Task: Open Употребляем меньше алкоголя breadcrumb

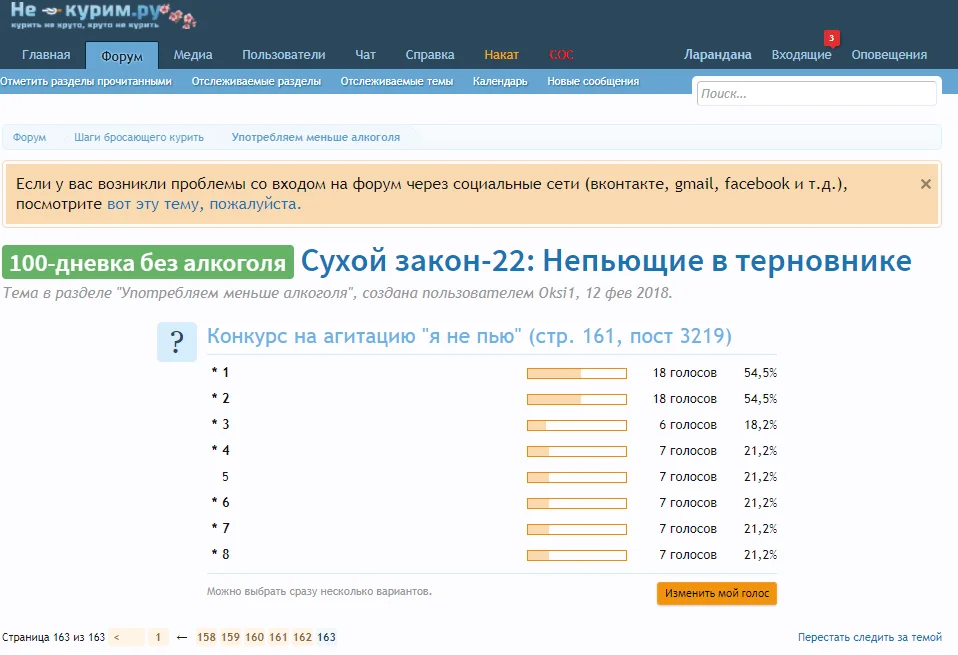Action: pos(315,137)
